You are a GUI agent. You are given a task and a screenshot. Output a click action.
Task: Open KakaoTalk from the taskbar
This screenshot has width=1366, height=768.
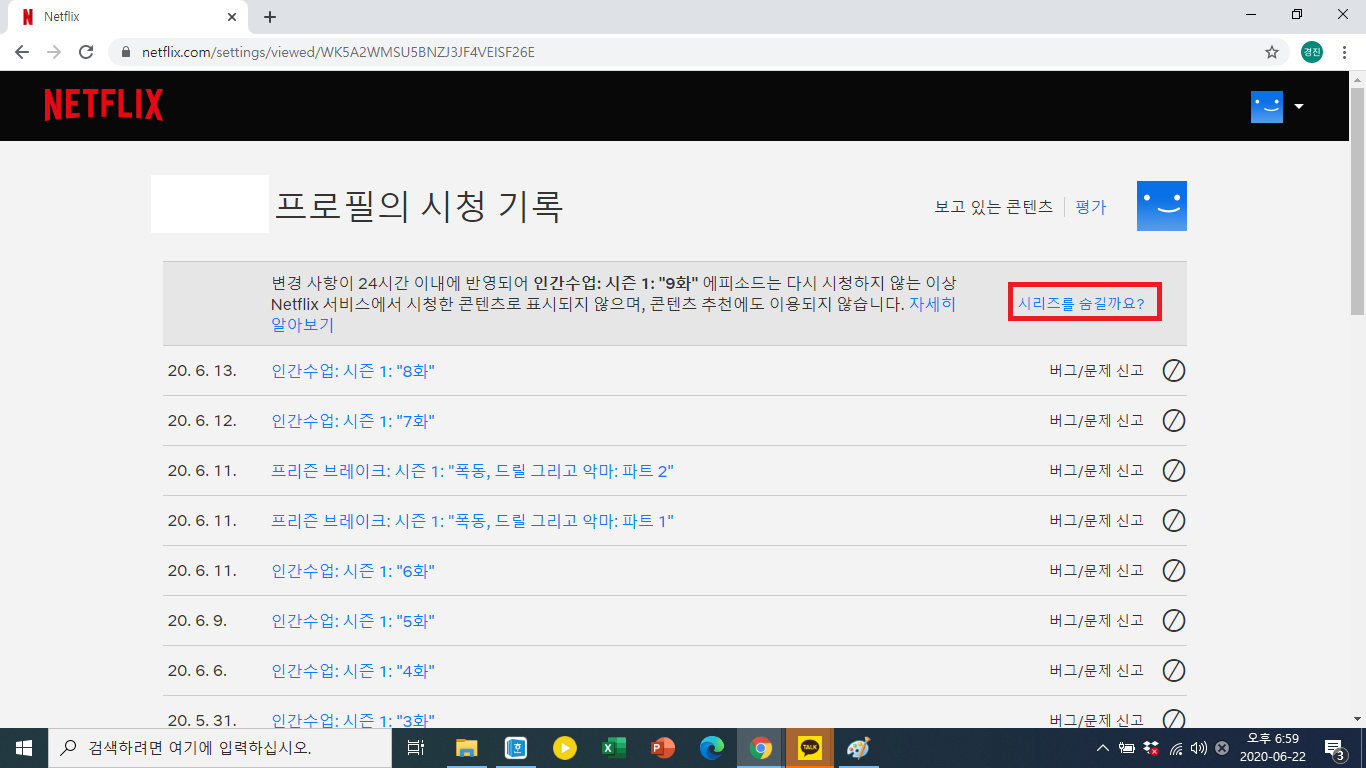click(x=809, y=748)
